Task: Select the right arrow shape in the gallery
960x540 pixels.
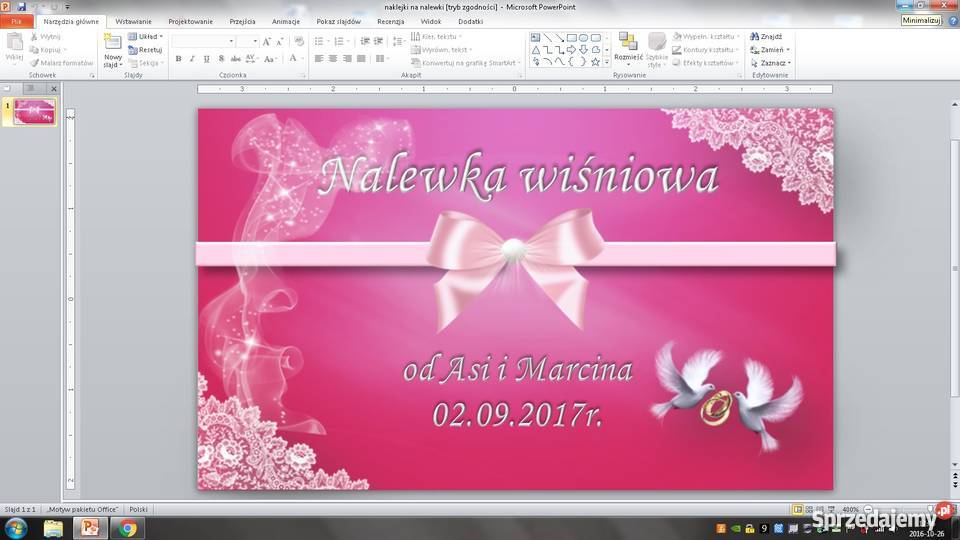Action: point(571,49)
